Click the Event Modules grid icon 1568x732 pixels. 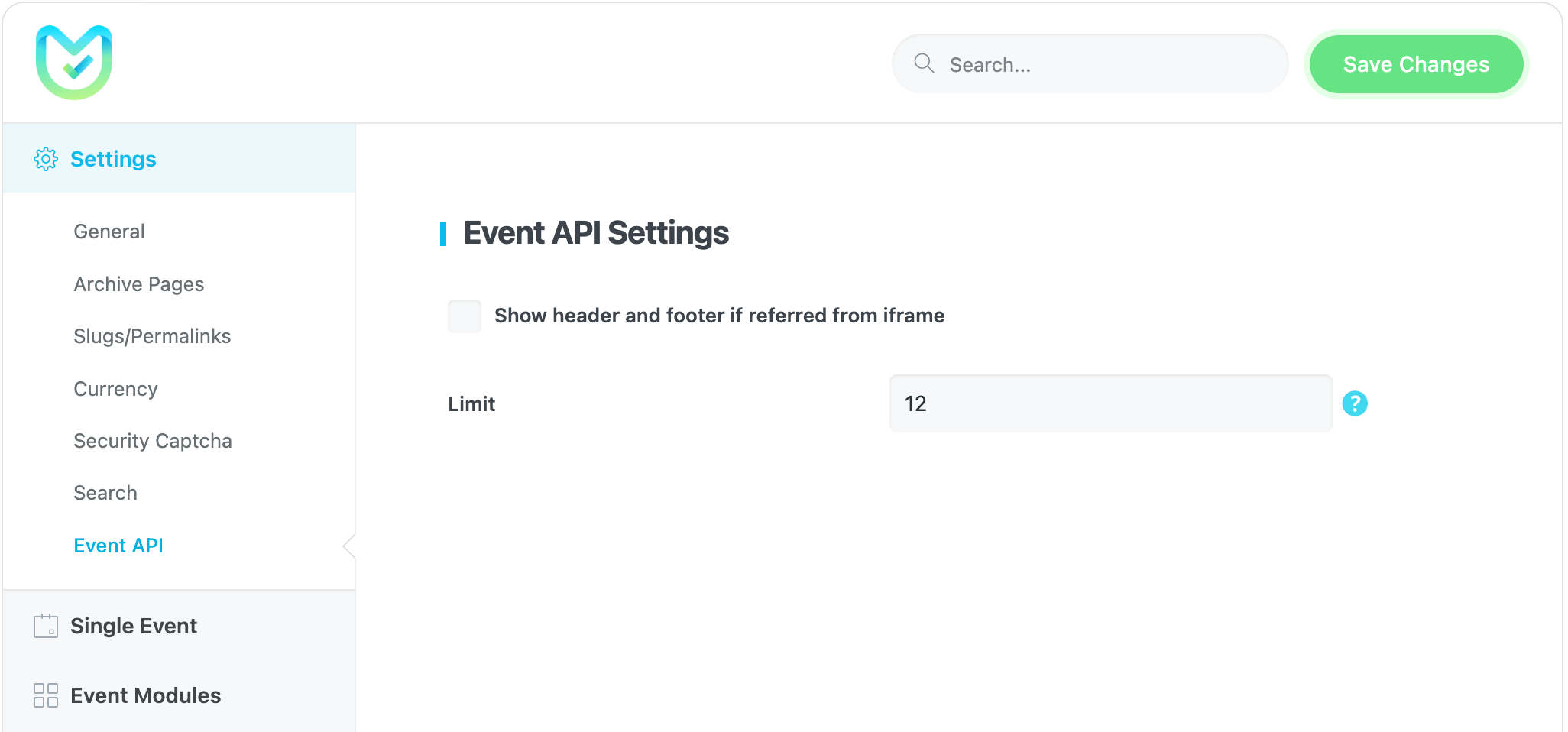46,695
